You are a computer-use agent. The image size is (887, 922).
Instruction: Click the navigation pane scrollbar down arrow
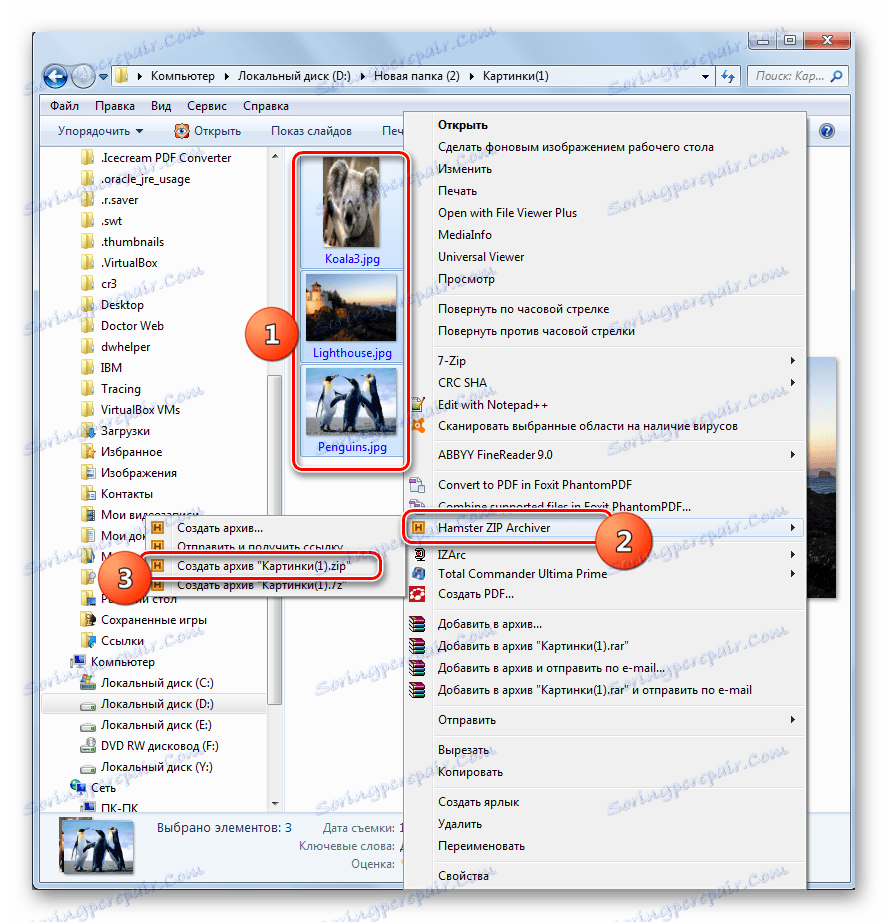click(x=275, y=803)
